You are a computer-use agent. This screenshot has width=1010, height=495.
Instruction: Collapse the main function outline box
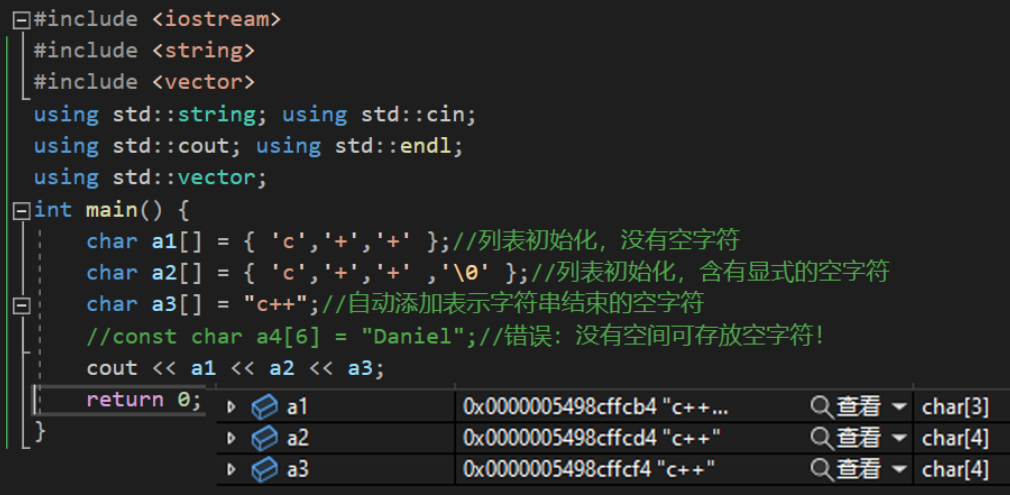[x=20, y=211]
